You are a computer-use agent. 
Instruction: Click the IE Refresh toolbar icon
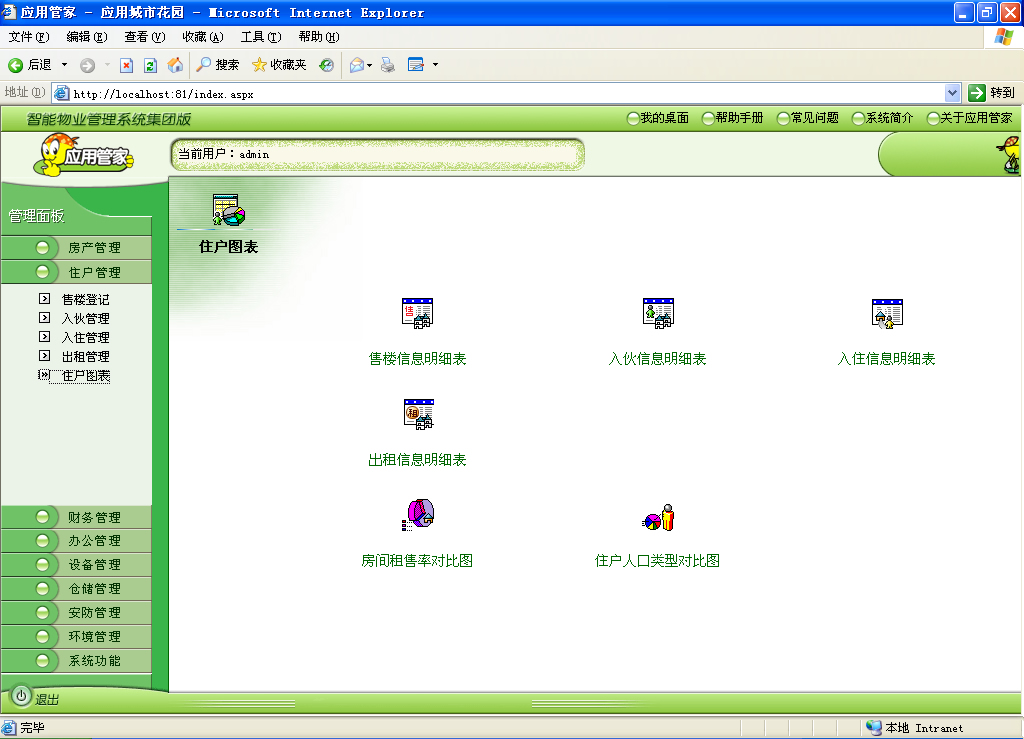[150, 65]
